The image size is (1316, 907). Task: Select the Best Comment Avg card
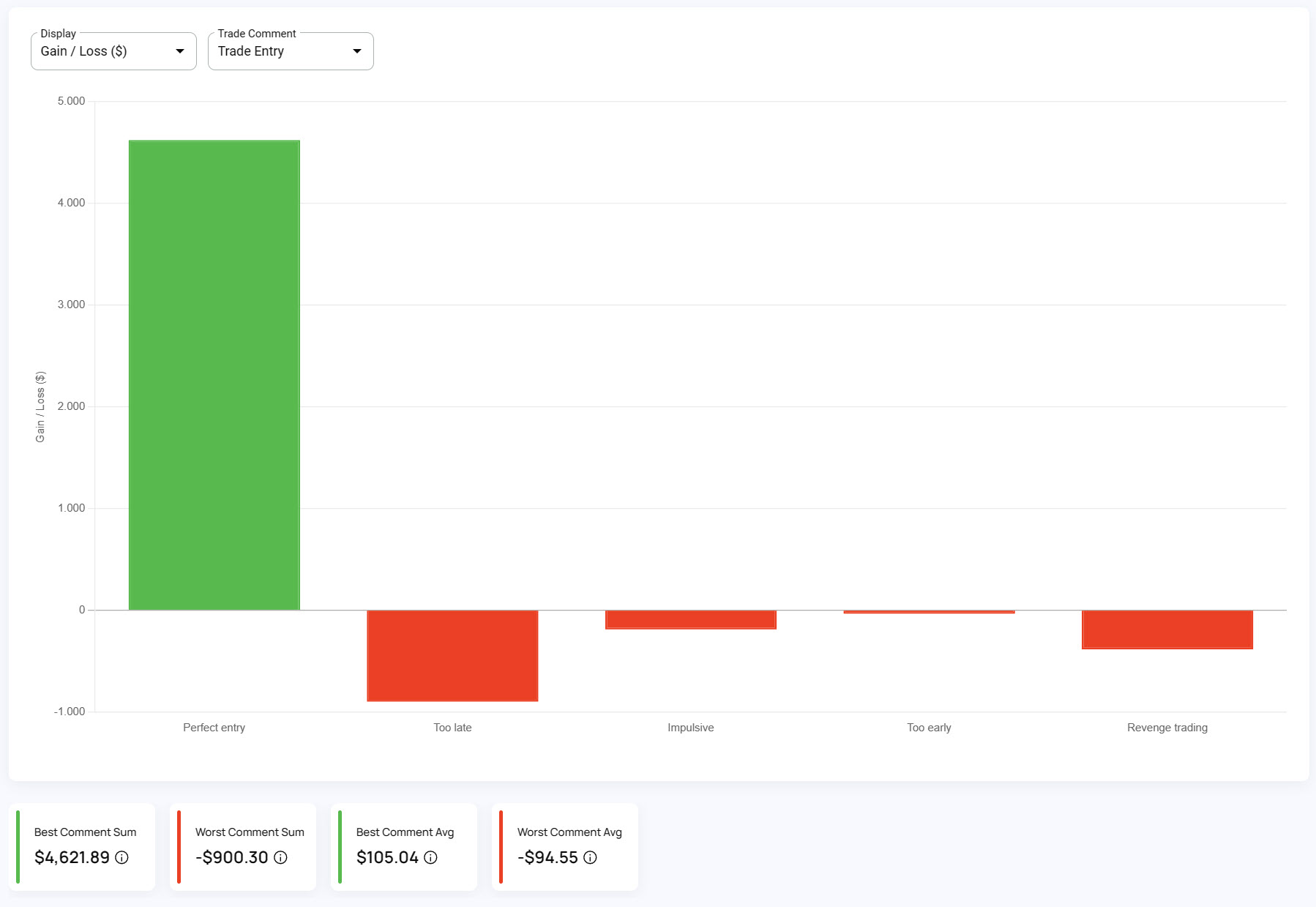(404, 847)
